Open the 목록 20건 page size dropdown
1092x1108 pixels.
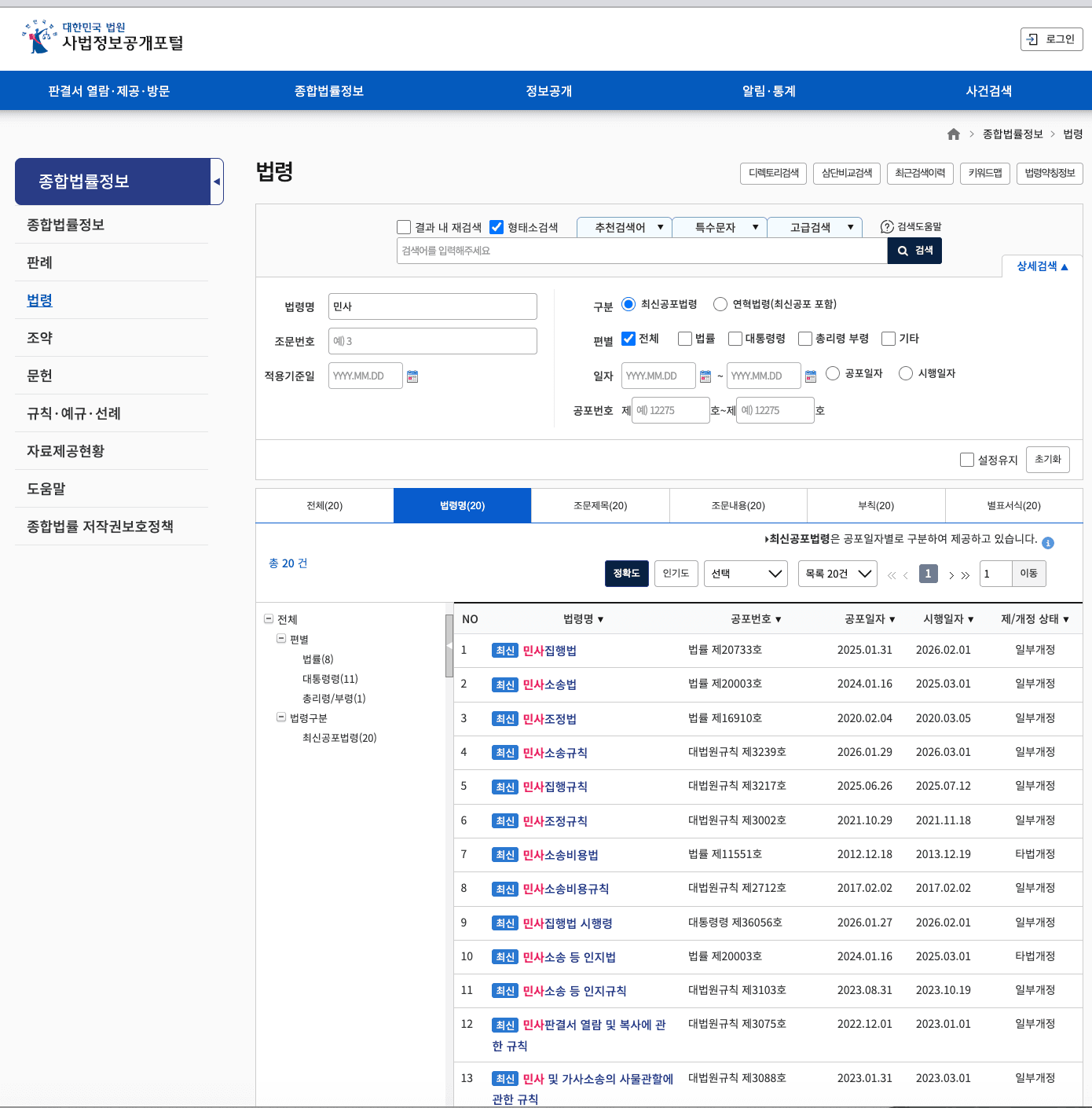click(x=837, y=574)
